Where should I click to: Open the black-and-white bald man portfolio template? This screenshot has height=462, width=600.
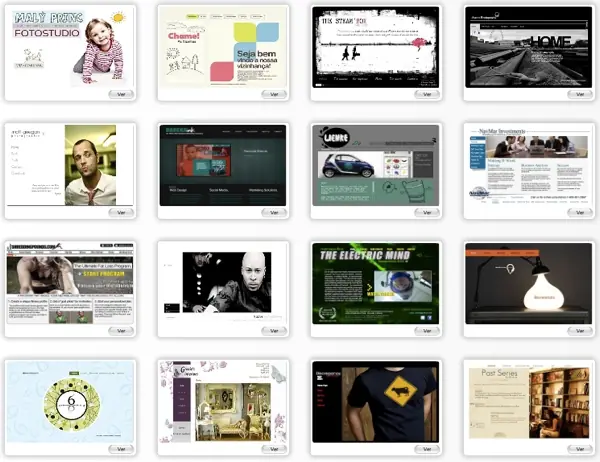223,284
